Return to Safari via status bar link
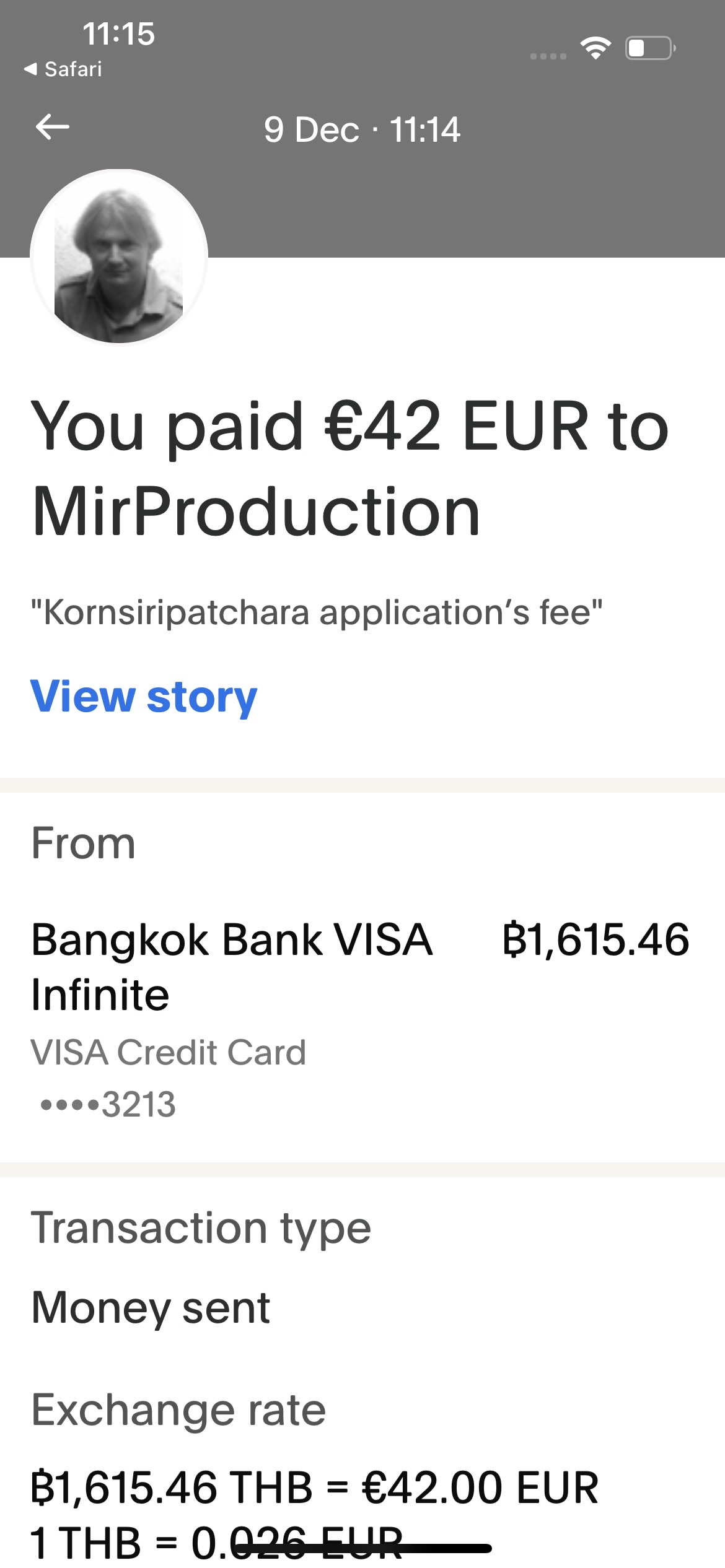725x1568 pixels. click(63, 69)
